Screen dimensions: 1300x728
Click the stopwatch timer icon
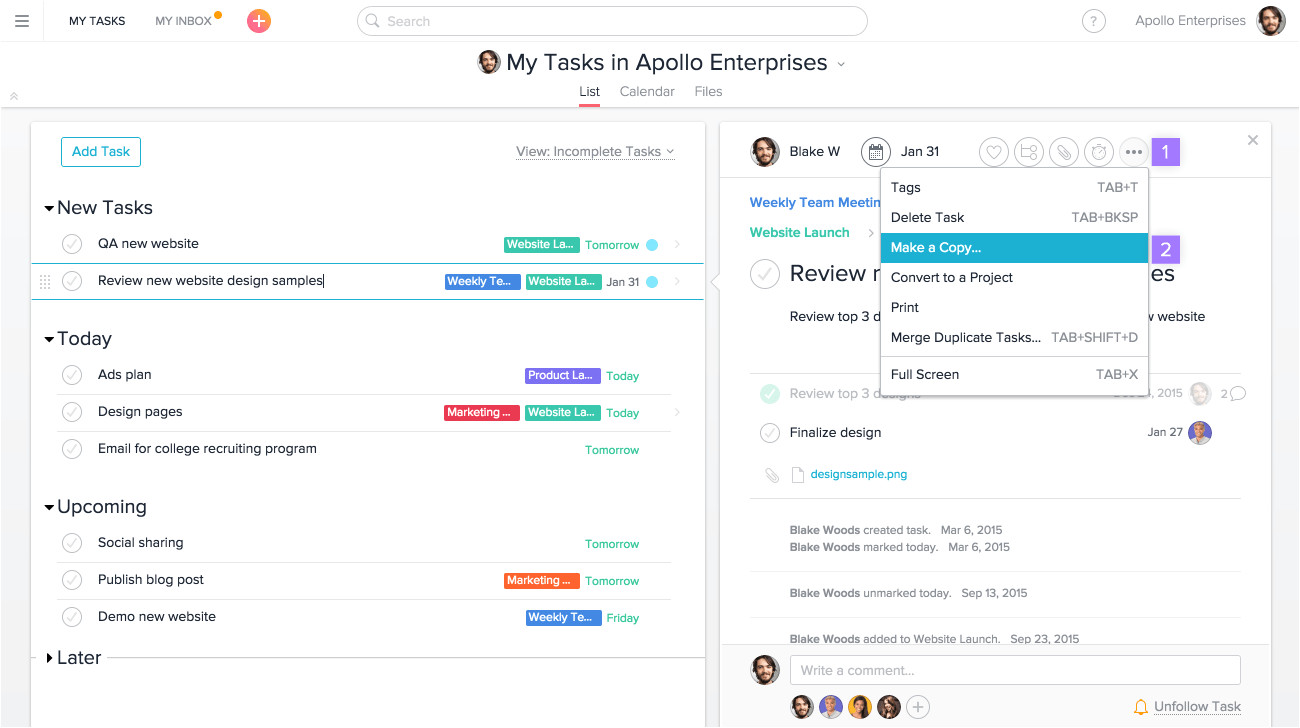tap(1099, 152)
